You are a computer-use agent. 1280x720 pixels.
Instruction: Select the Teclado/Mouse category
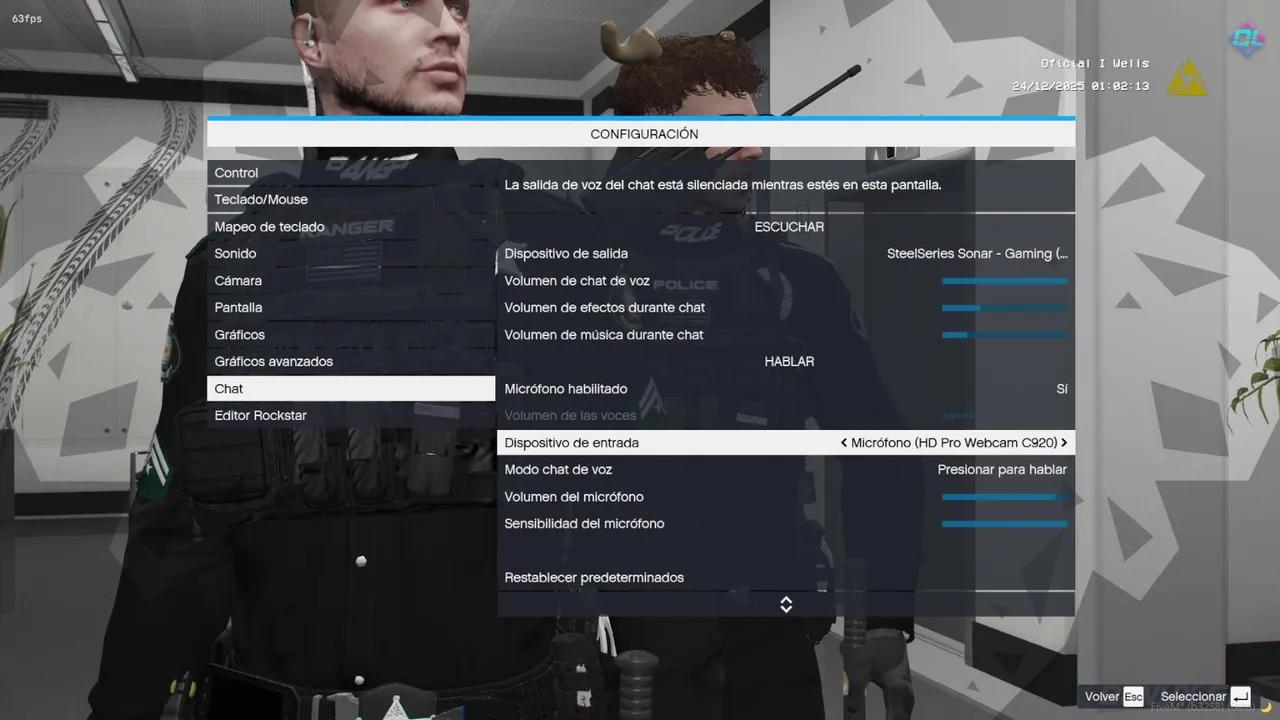(351, 200)
